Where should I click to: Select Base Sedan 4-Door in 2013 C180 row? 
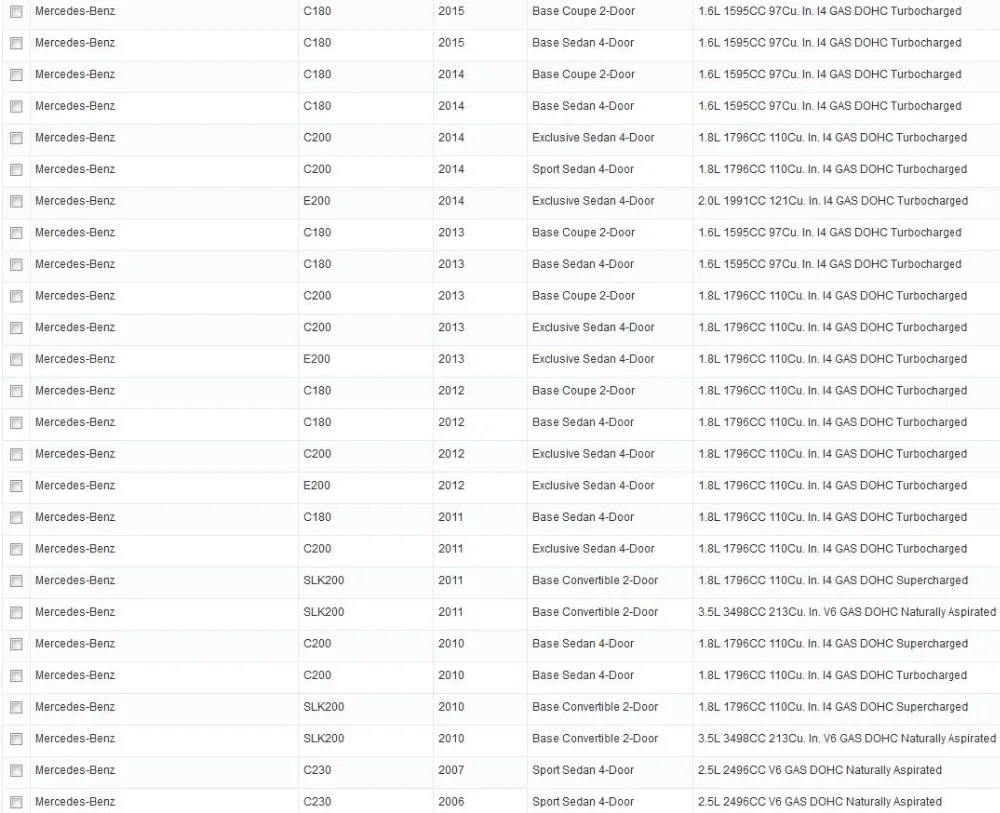tap(583, 264)
